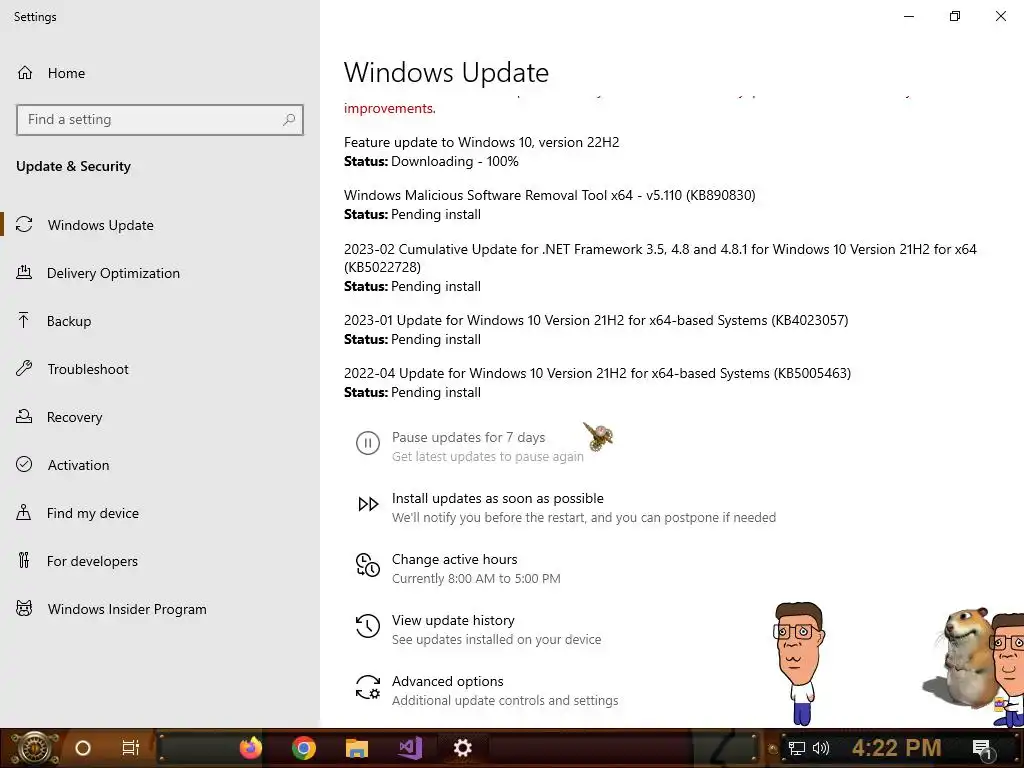Click the pause circle icon

(368, 443)
